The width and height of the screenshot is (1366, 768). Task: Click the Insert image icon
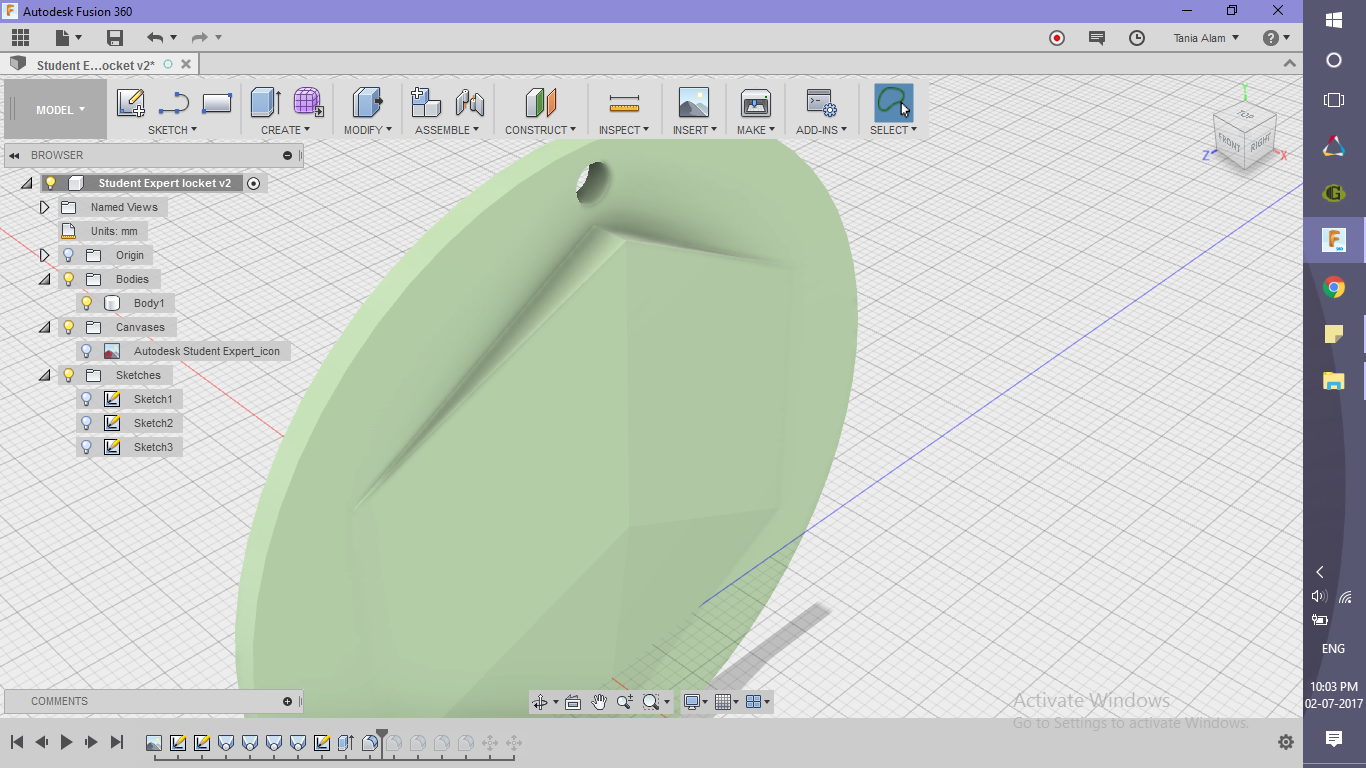coord(693,102)
